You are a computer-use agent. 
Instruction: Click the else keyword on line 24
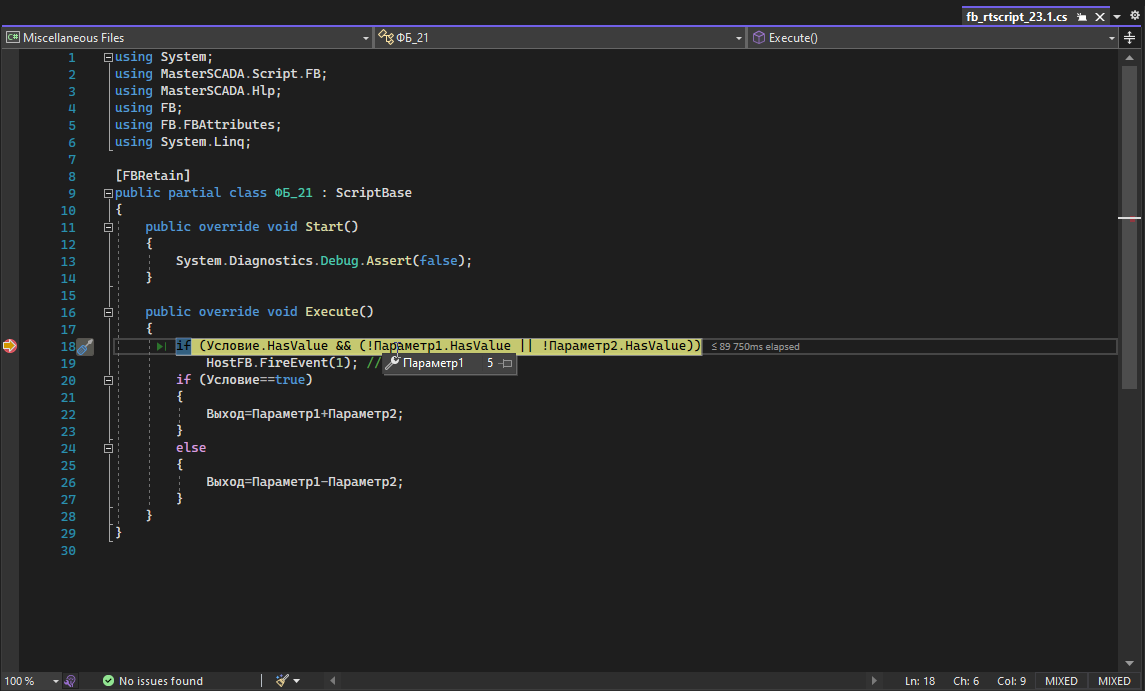191,448
